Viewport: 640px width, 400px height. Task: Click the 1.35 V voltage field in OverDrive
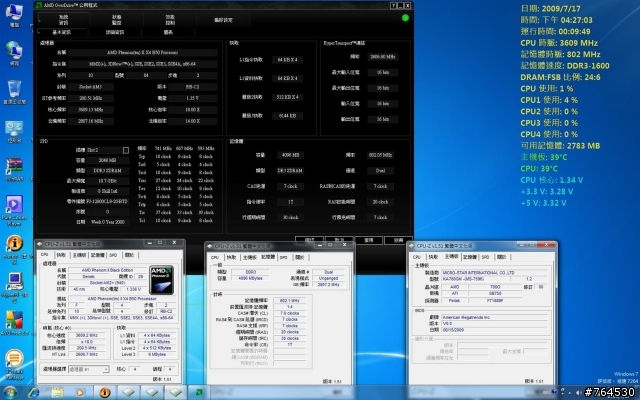[x=192, y=98]
